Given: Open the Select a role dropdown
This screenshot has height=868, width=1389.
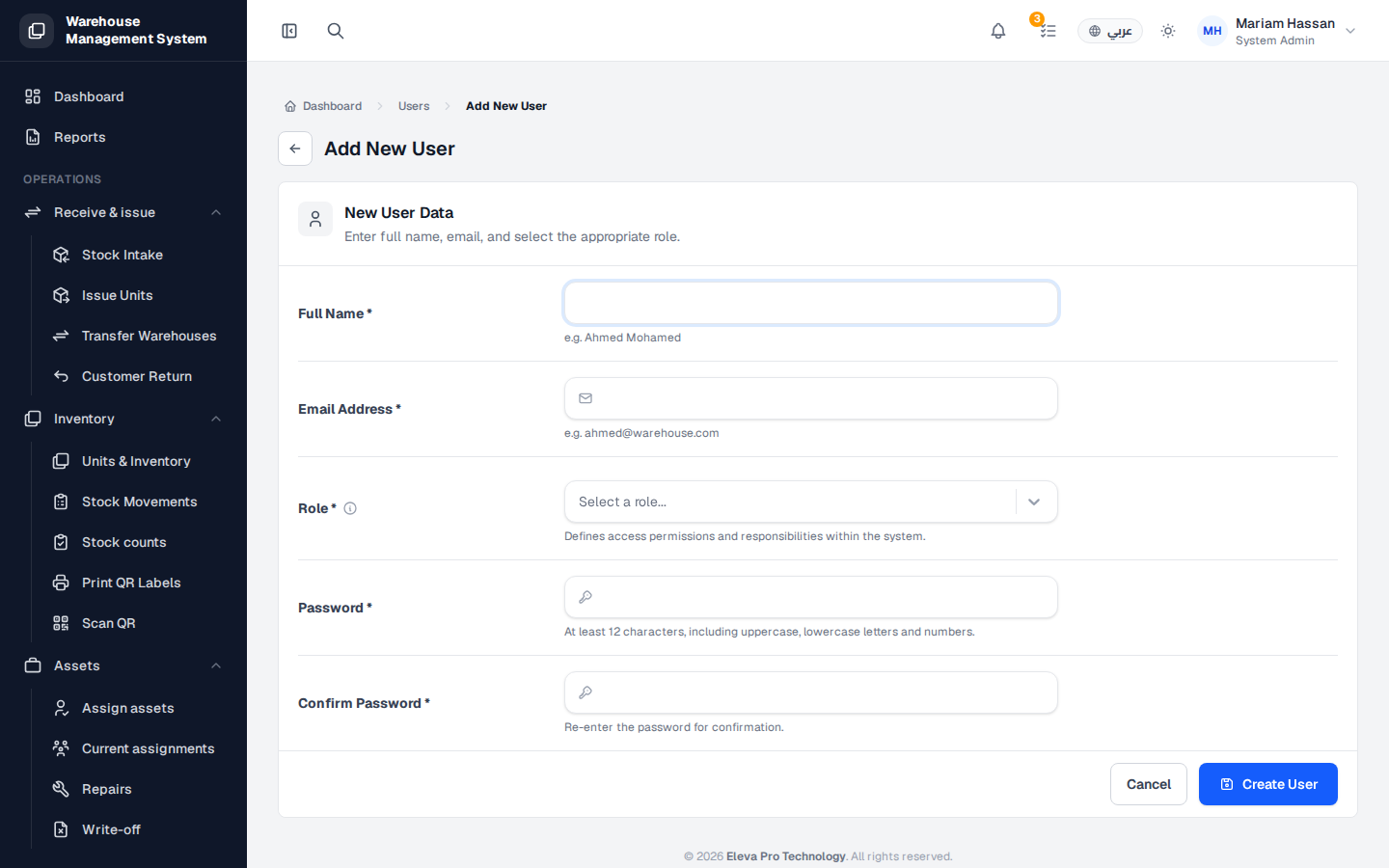Looking at the screenshot, I should point(811,502).
